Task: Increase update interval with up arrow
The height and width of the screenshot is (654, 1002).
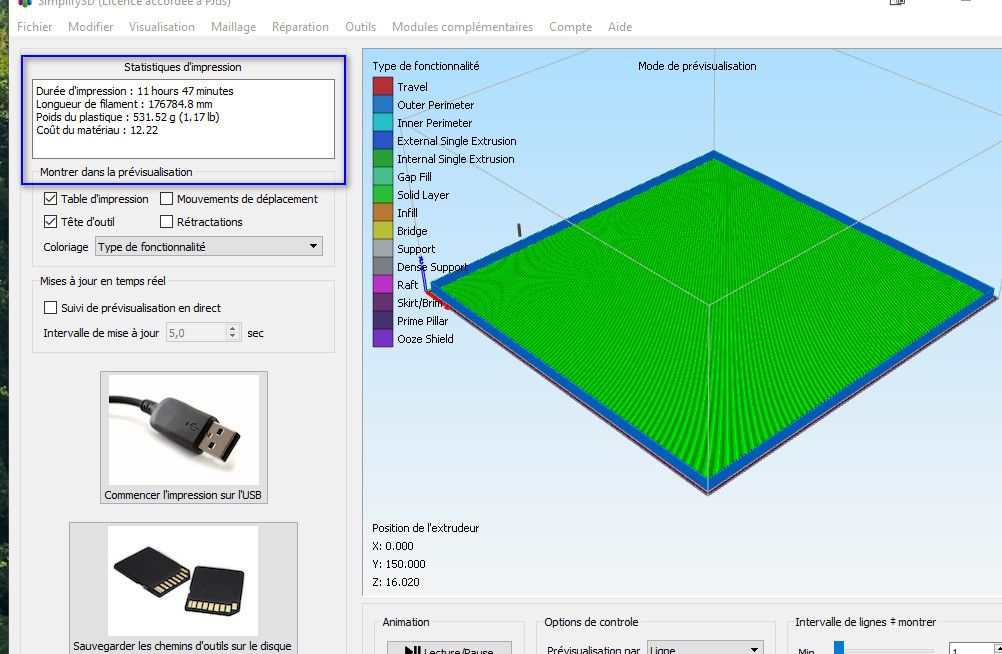Action: (x=233, y=328)
